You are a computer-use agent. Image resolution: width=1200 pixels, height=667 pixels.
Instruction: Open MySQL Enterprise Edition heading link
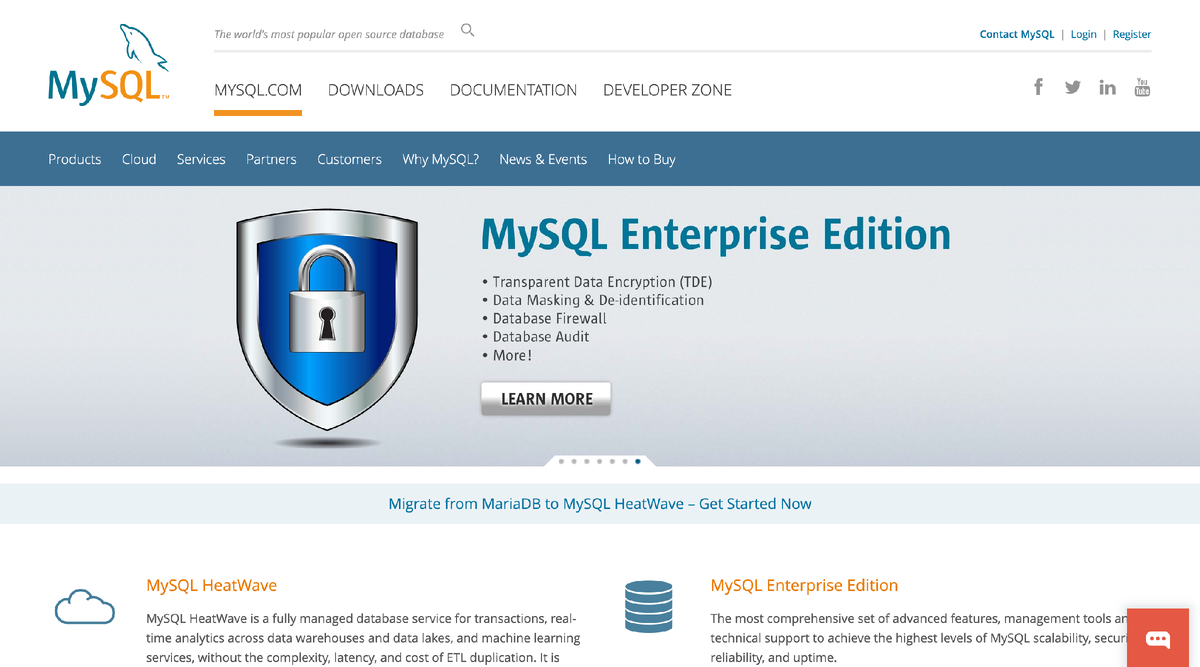[804, 585]
